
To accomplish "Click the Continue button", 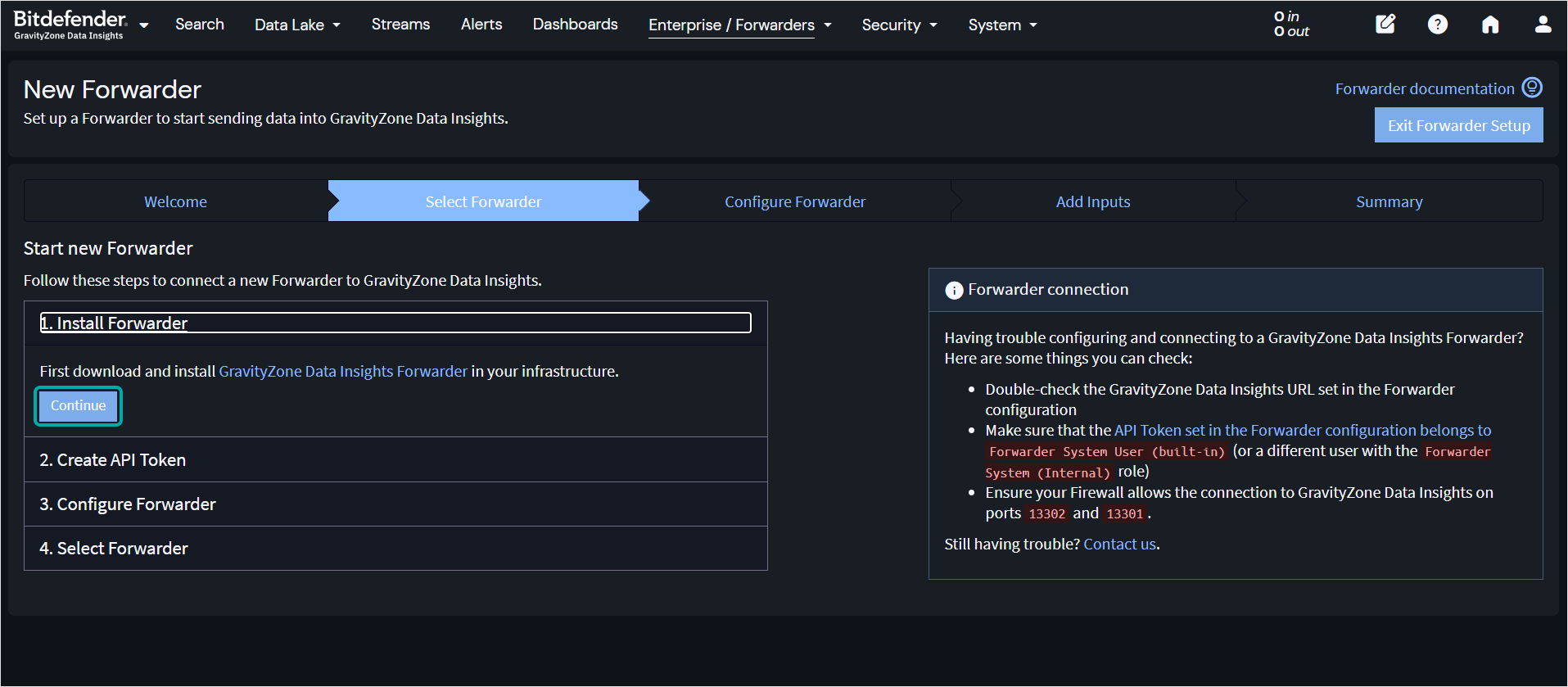I will click(x=79, y=406).
